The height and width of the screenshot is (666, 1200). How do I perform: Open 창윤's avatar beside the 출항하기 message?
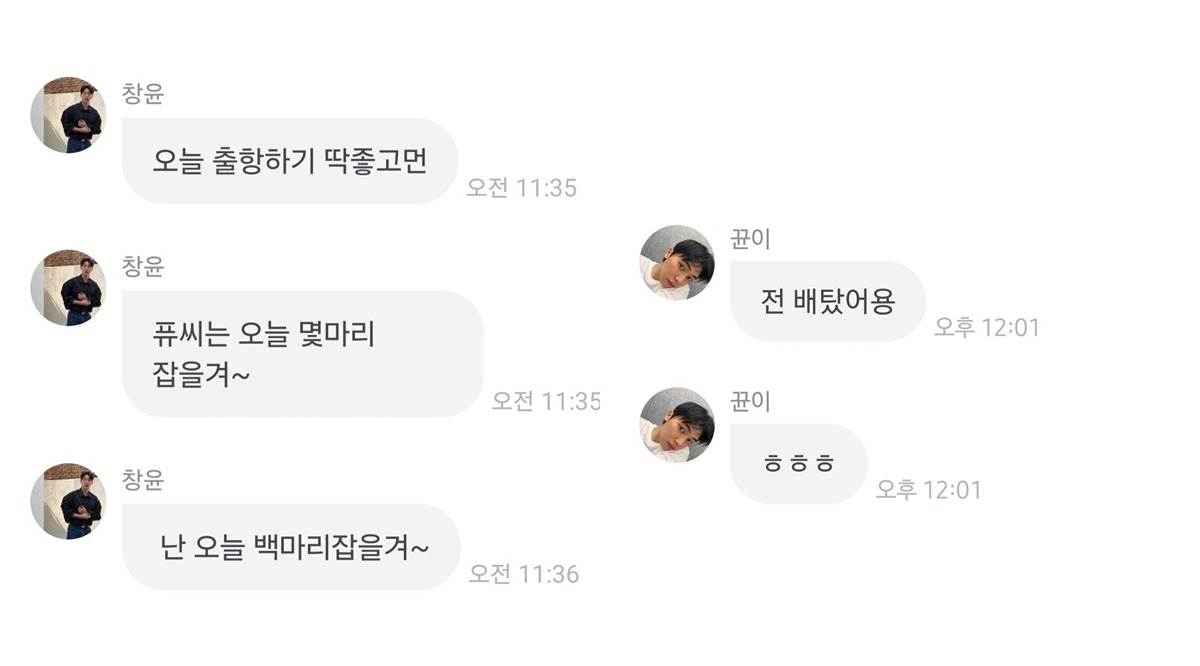coord(68,115)
